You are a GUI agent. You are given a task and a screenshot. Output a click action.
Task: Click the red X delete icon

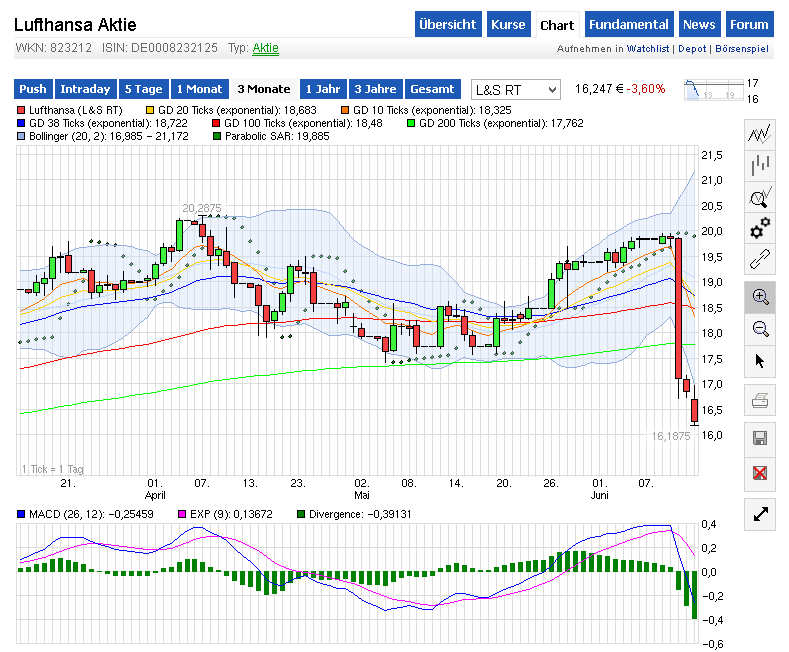tap(761, 472)
